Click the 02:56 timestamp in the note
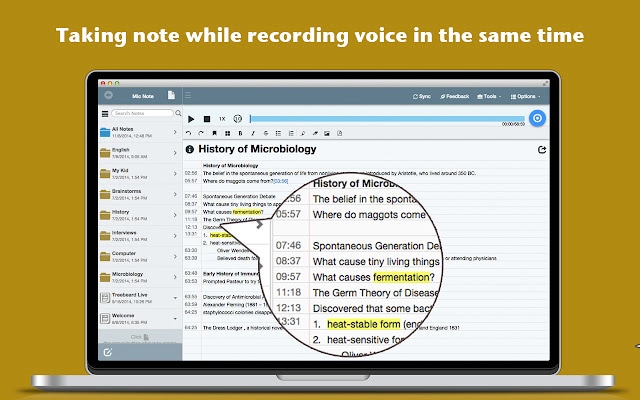 pos(191,173)
